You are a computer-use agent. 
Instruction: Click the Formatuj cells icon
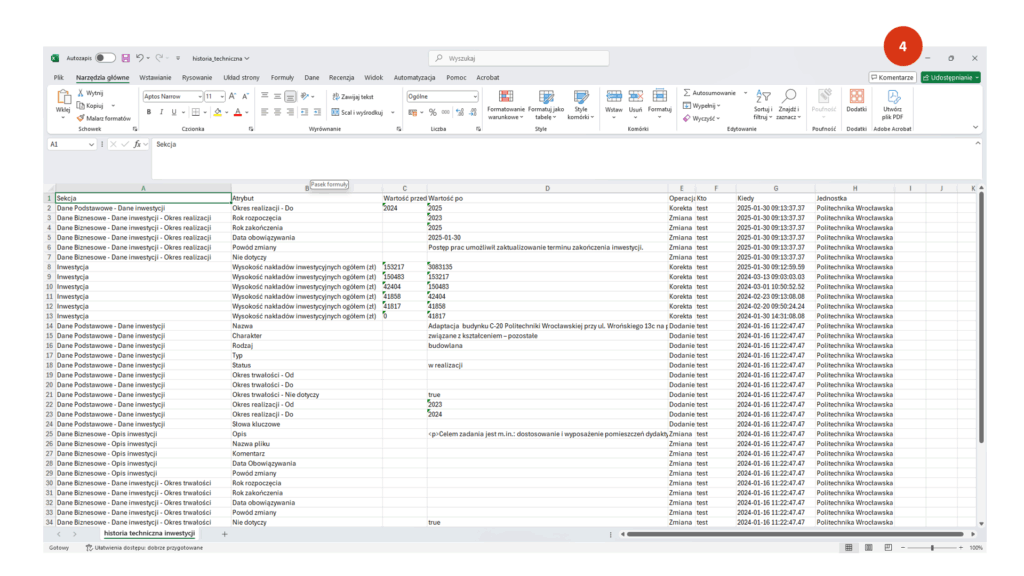click(x=660, y=96)
